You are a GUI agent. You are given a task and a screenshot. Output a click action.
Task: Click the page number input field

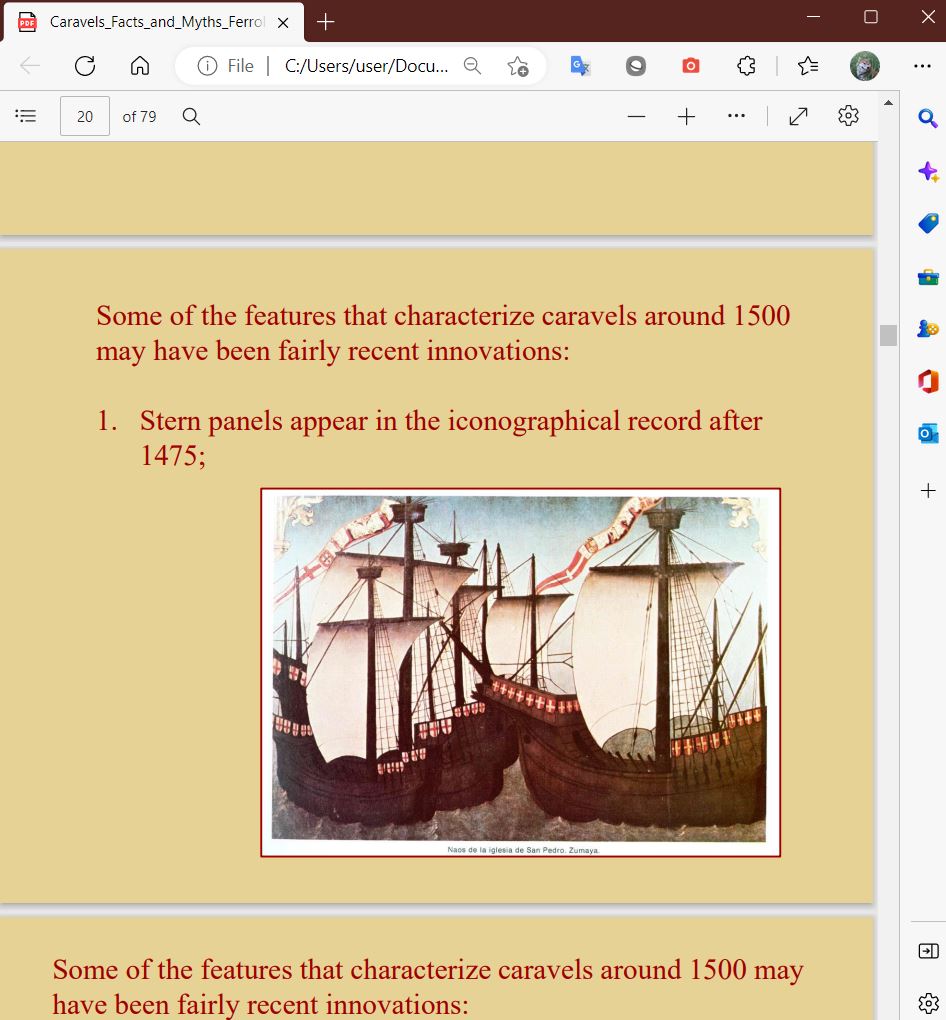click(85, 116)
